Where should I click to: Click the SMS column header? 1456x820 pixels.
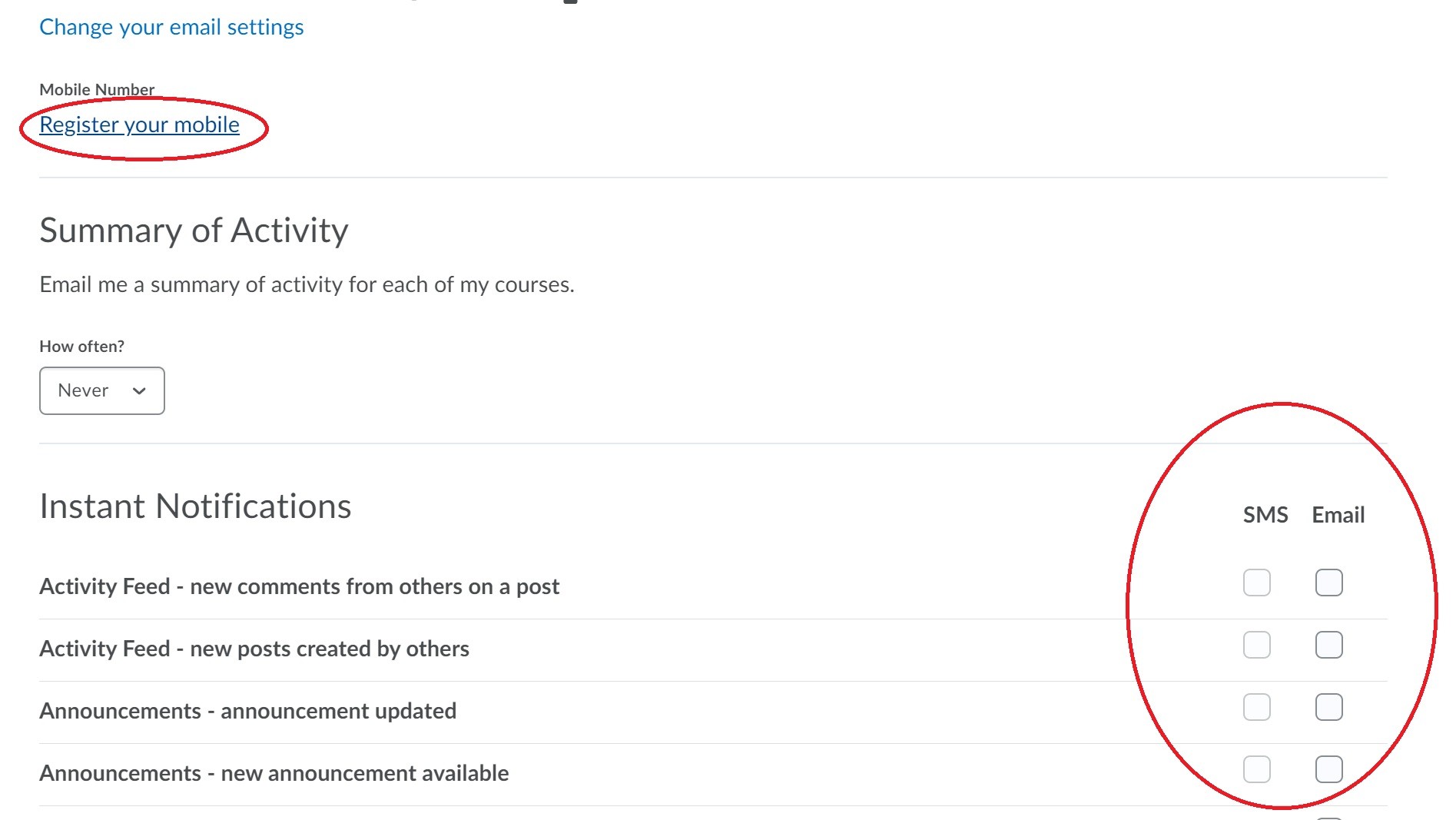point(1265,515)
